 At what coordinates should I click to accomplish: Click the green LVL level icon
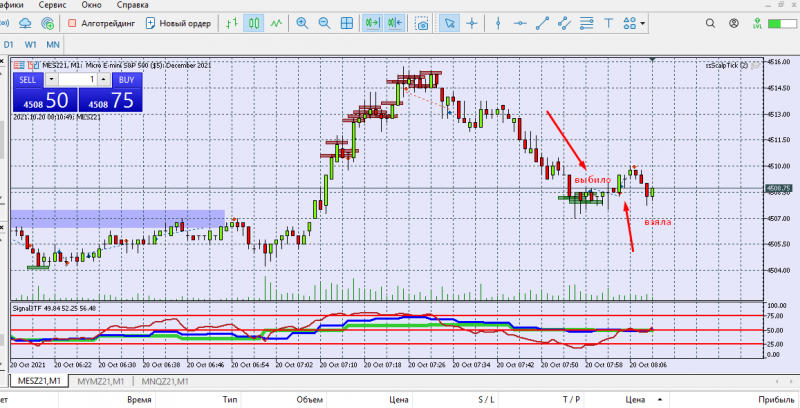[x=757, y=23]
